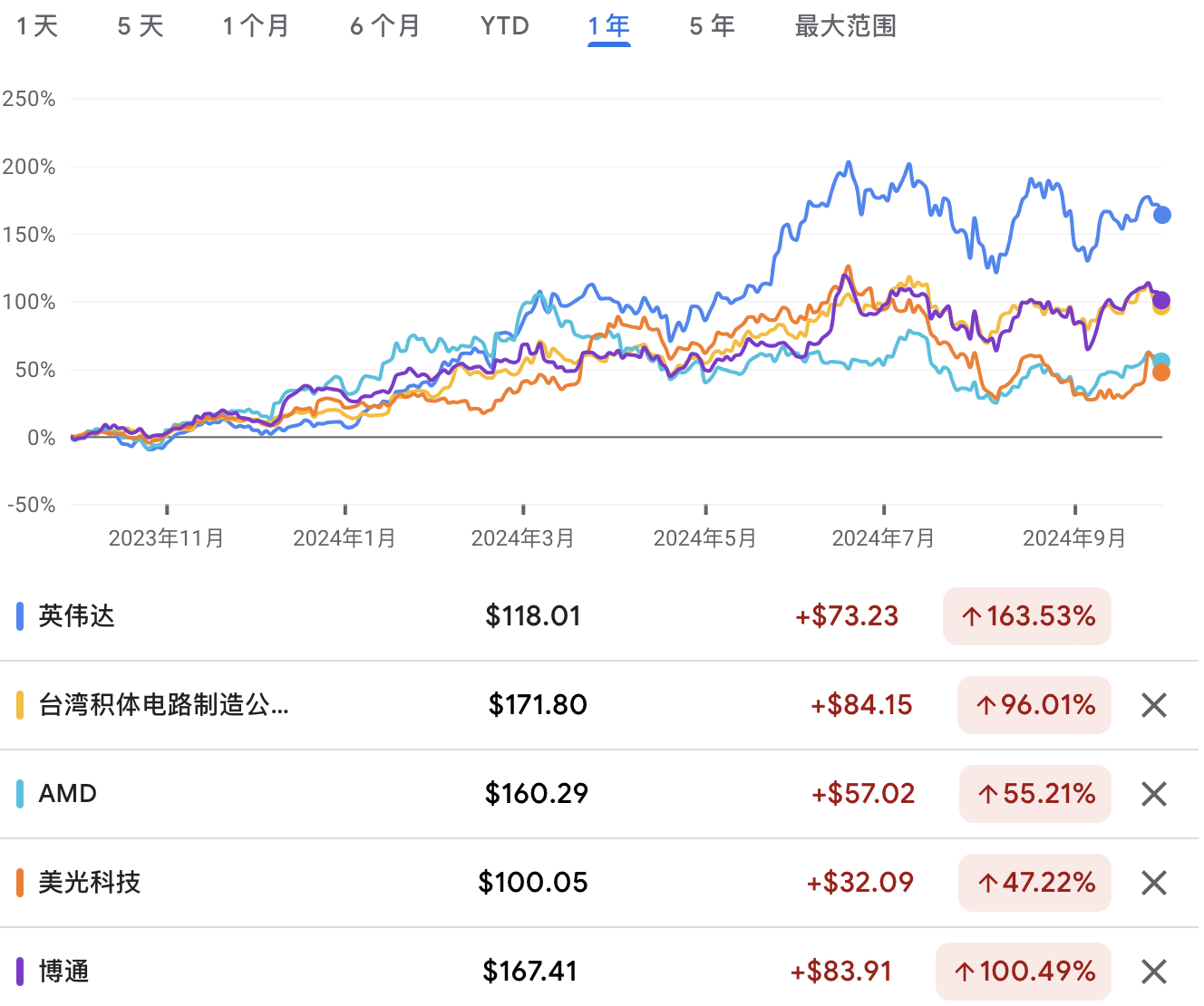Select the 1 年 time range
Screen dimensions: 1204x1006
tap(609, 26)
